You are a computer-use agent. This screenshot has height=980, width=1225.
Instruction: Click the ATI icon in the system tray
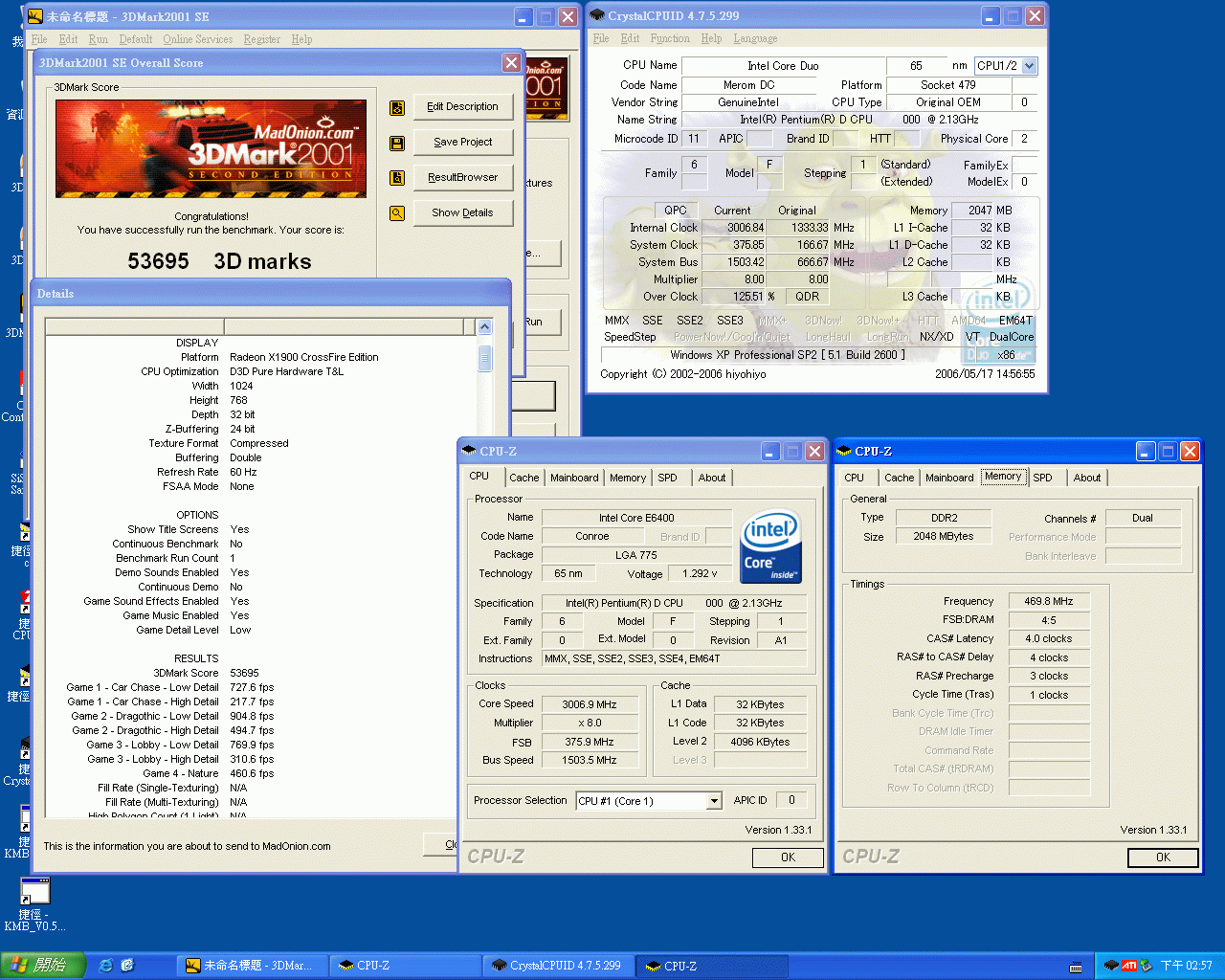pyautogui.click(x=1129, y=966)
